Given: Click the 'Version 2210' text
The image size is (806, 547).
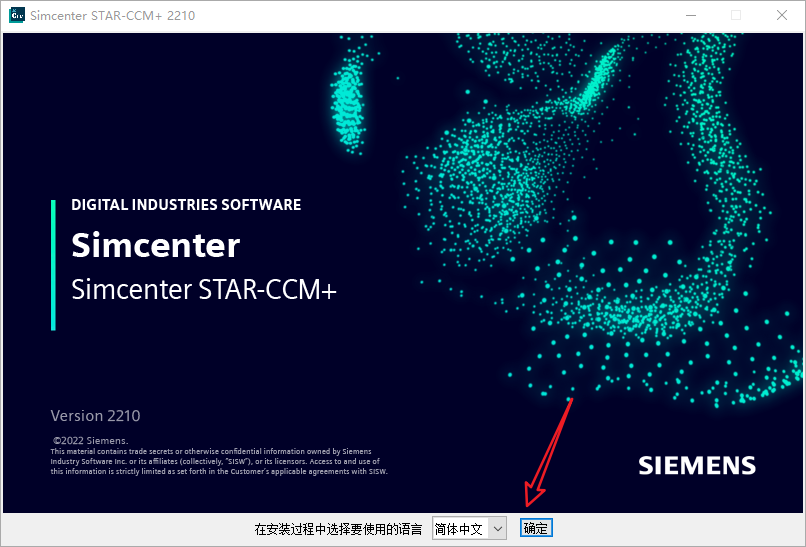Looking at the screenshot, I should pos(96,415).
